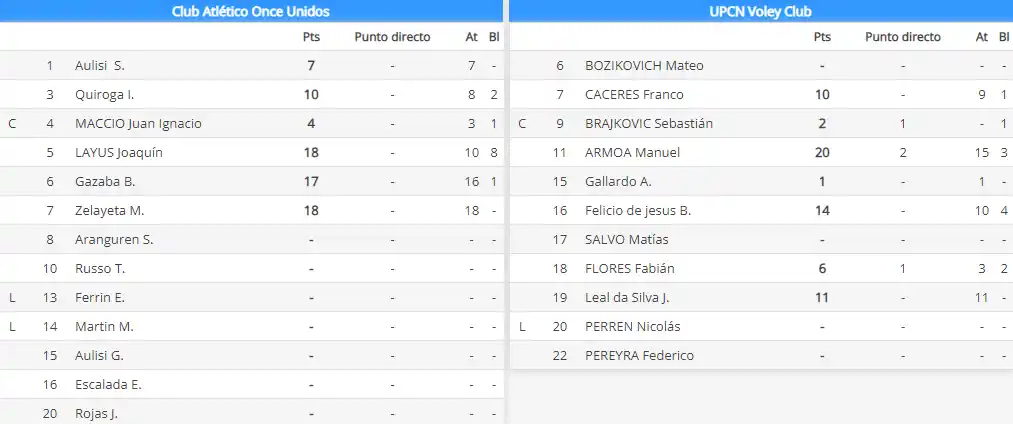Screen dimensions: 1013x424
Task: Click on LAYUS Joaquín name
Action: click(119, 153)
